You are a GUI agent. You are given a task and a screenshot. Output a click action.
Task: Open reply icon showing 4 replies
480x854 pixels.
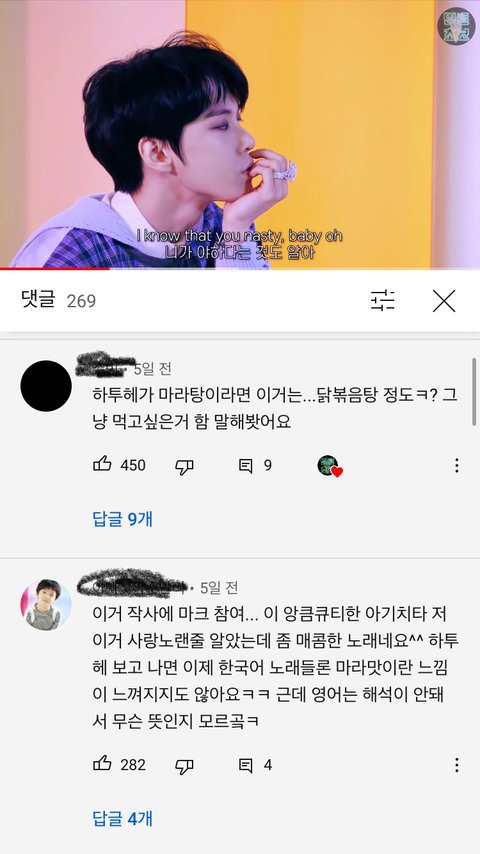point(246,765)
